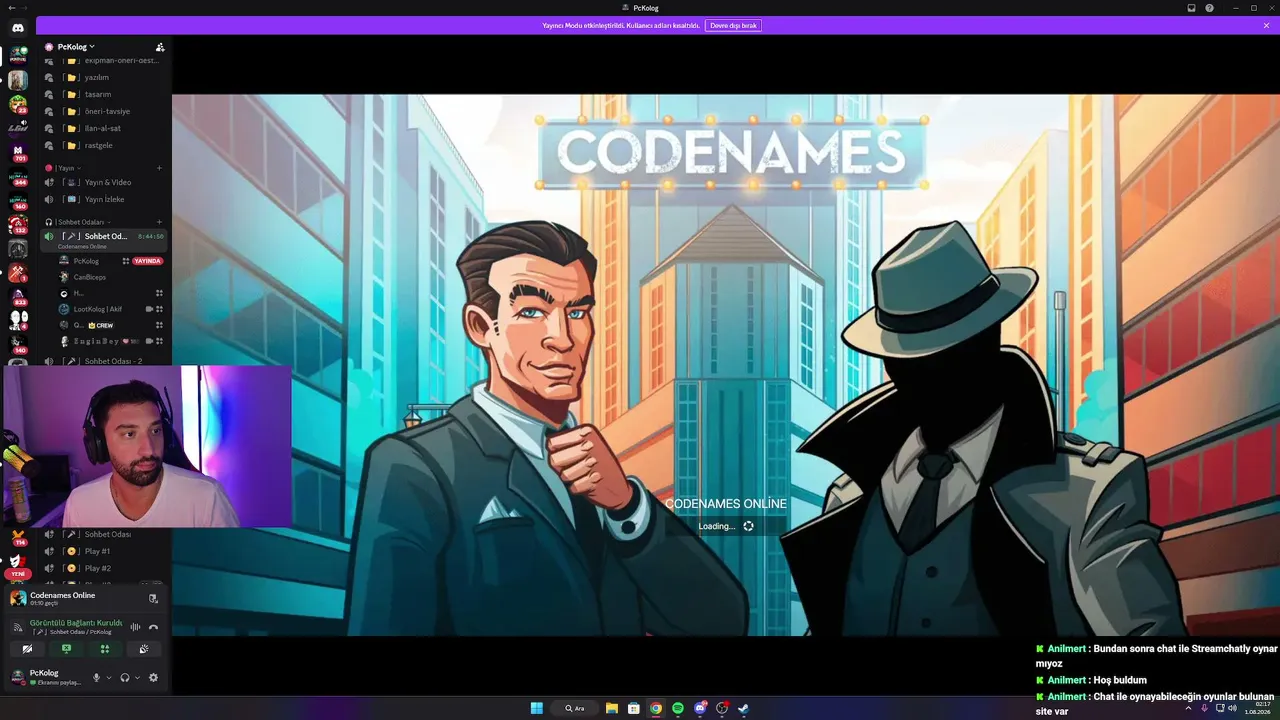Click the EnginBey voice user
1280x720 pixels.
[x=95, y=341]
